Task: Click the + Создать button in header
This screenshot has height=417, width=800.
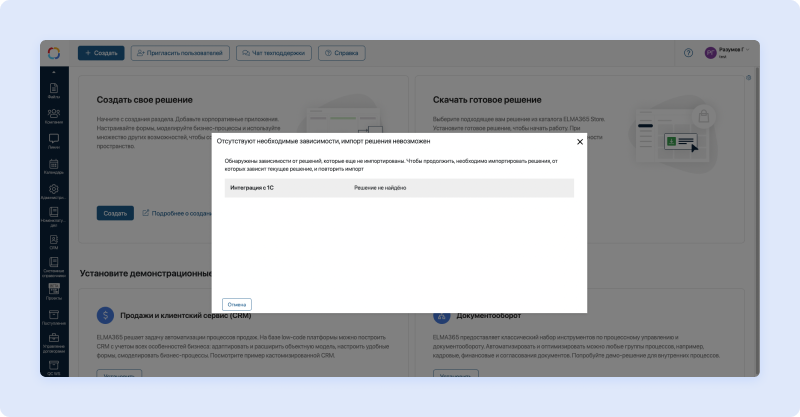Action: [101, 53]
